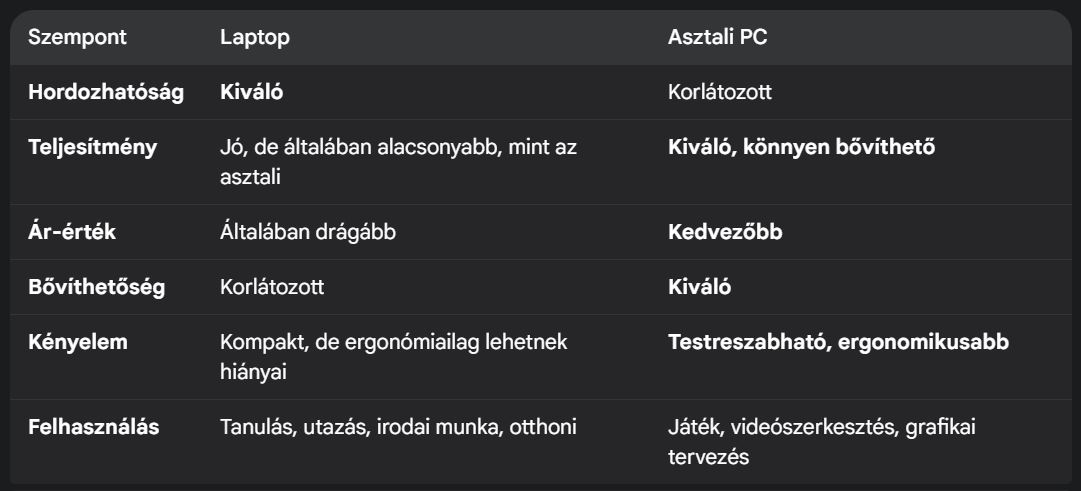The width and height of the screenshot is (1081, 491).
Task: Select the Hordozhatóság row label
Action: 106,92
